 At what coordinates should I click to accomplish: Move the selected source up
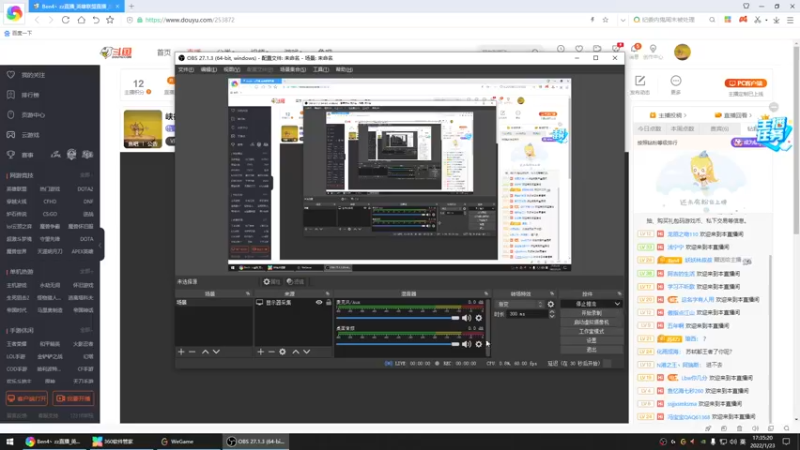click(x=295, y=352)
